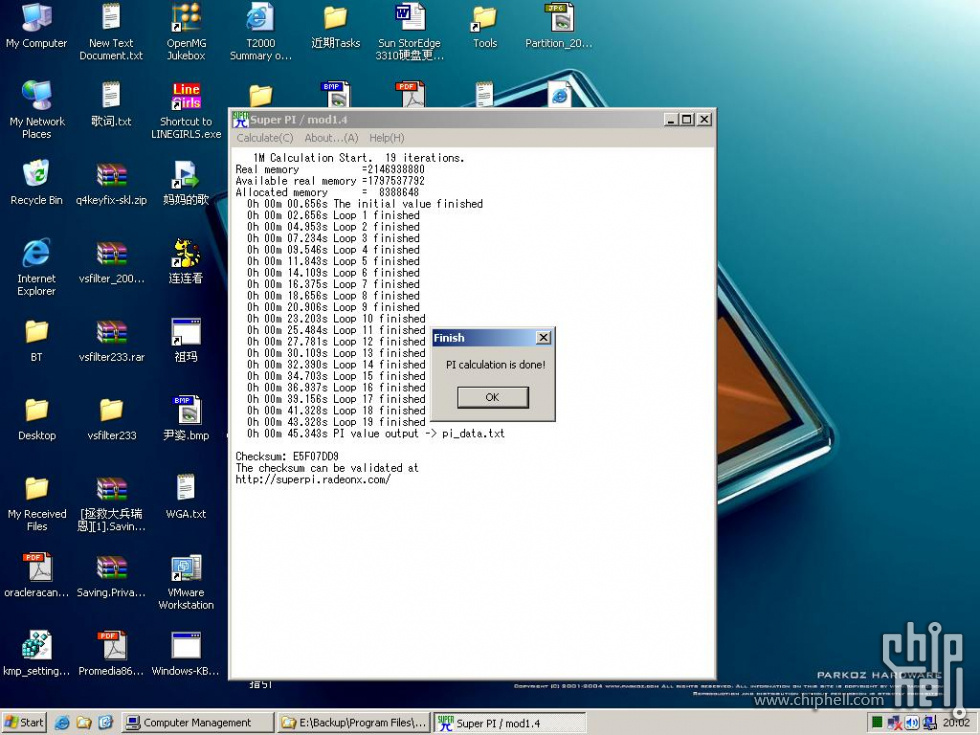
Task: Select the Saving.Priva archive icon
Action: coord(111,575)
